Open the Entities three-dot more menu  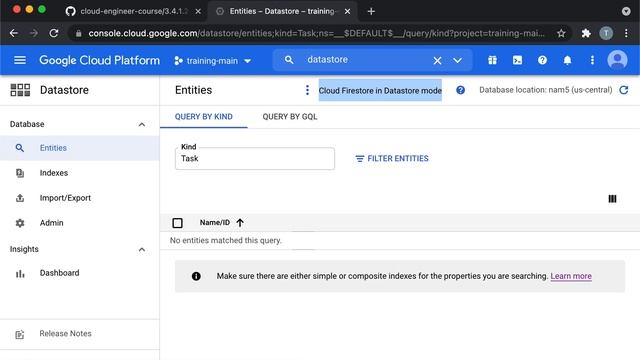[x=307, y=90]
